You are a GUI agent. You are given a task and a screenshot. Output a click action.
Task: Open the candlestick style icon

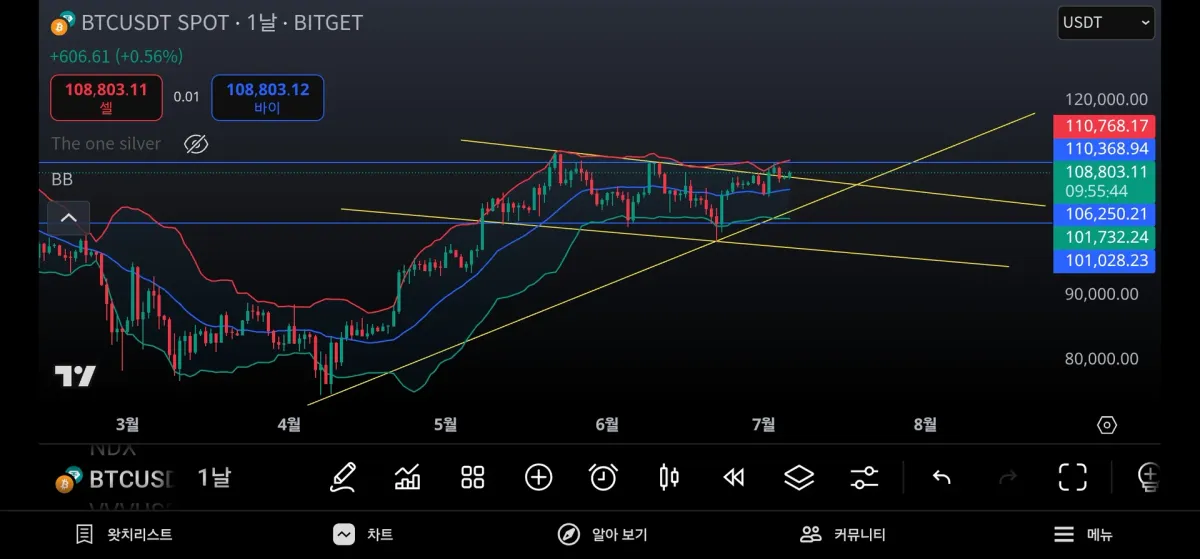point(669,477)
